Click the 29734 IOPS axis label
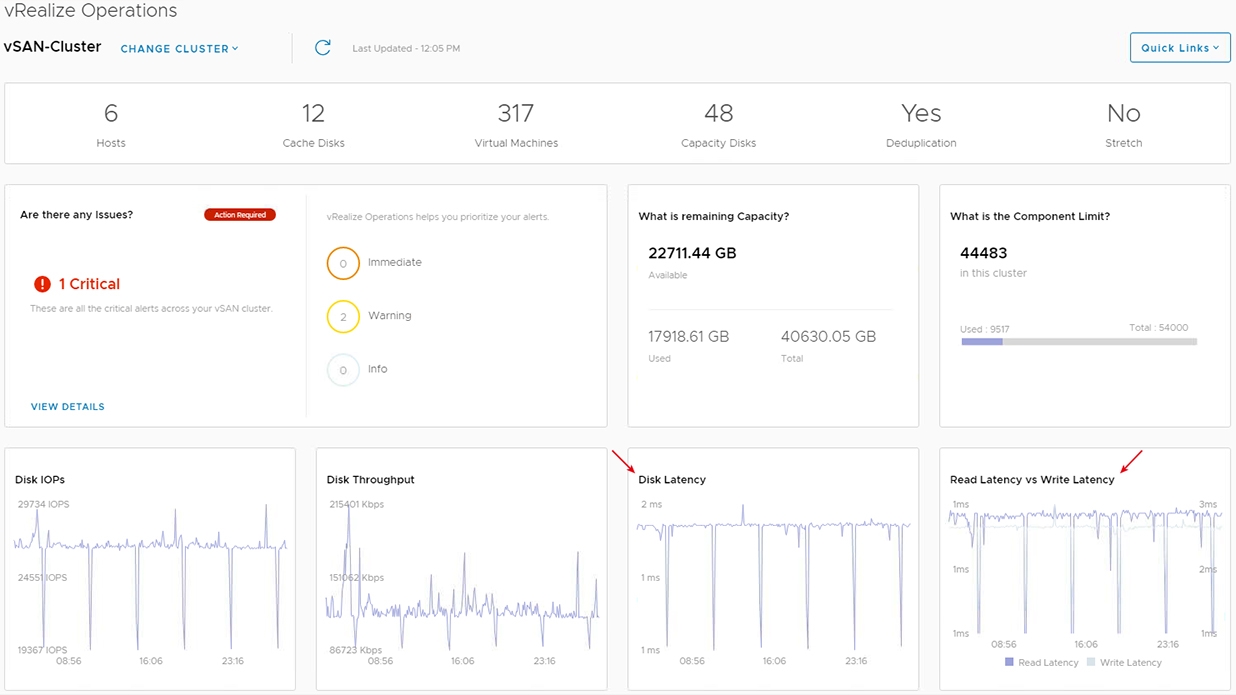The image size is (1236, 695). (x=44, y=505)
